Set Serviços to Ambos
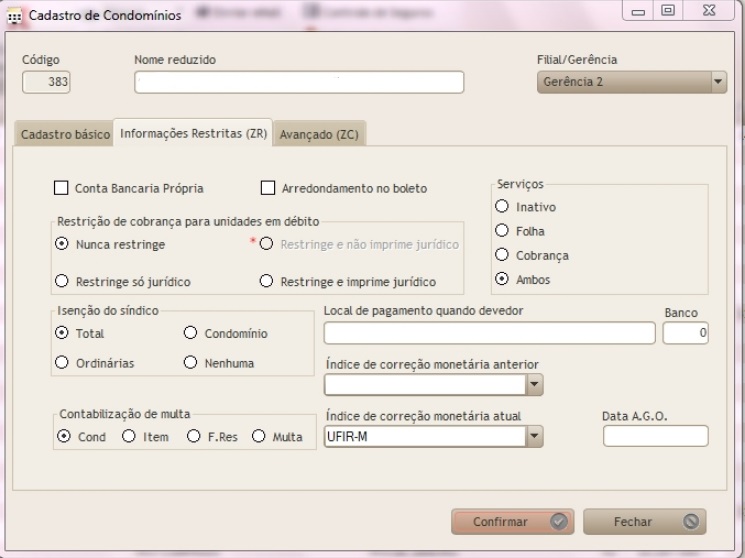The height and width of the screenshot is (558, 745). [x=502, y=279]
